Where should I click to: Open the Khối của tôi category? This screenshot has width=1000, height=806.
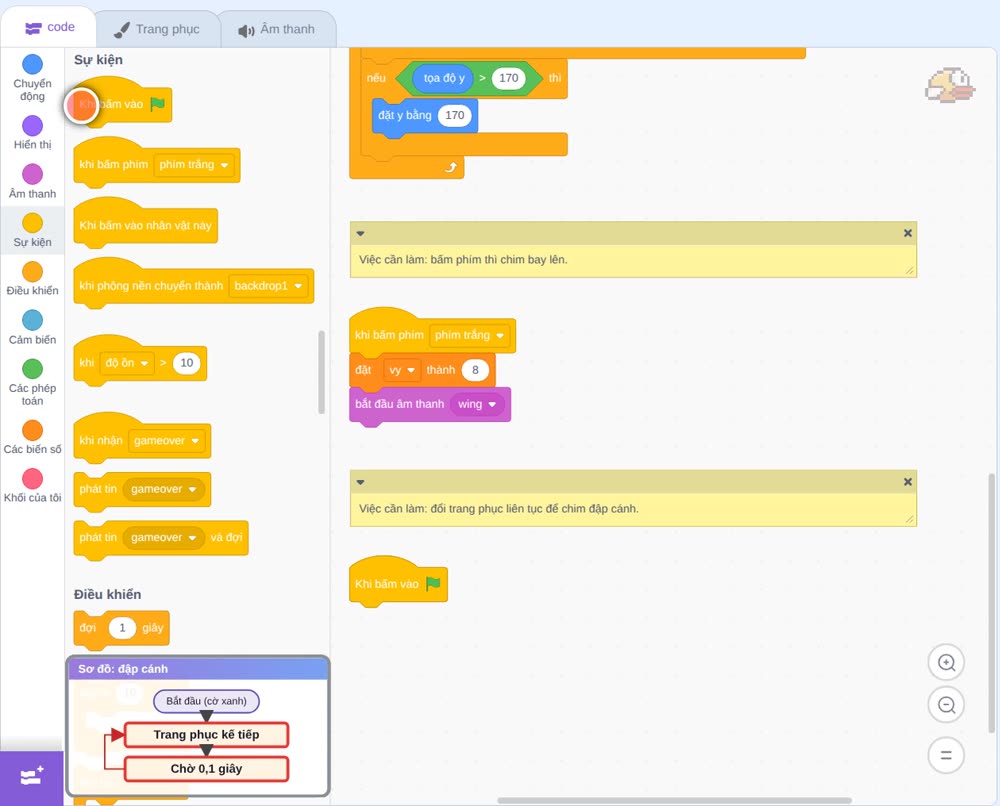(32, 486)
